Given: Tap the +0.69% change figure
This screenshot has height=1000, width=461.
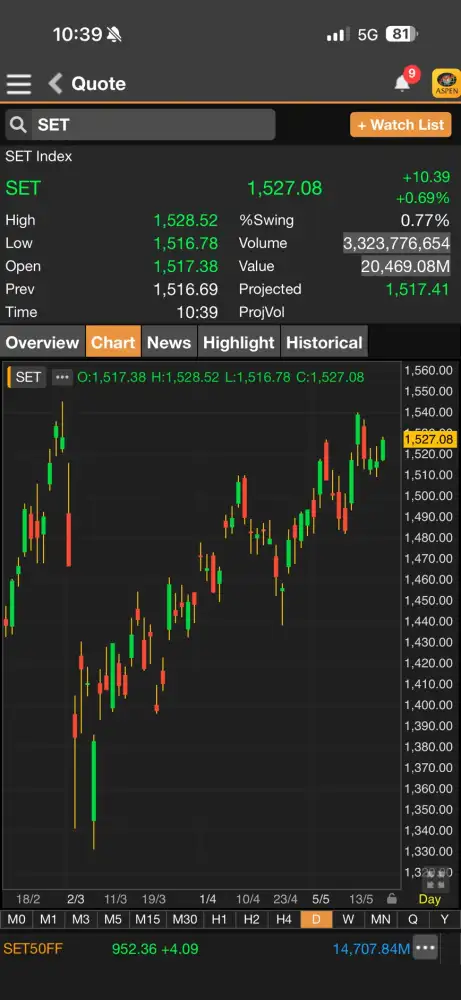Looking at the screenshot, I should tap(423, 198).
